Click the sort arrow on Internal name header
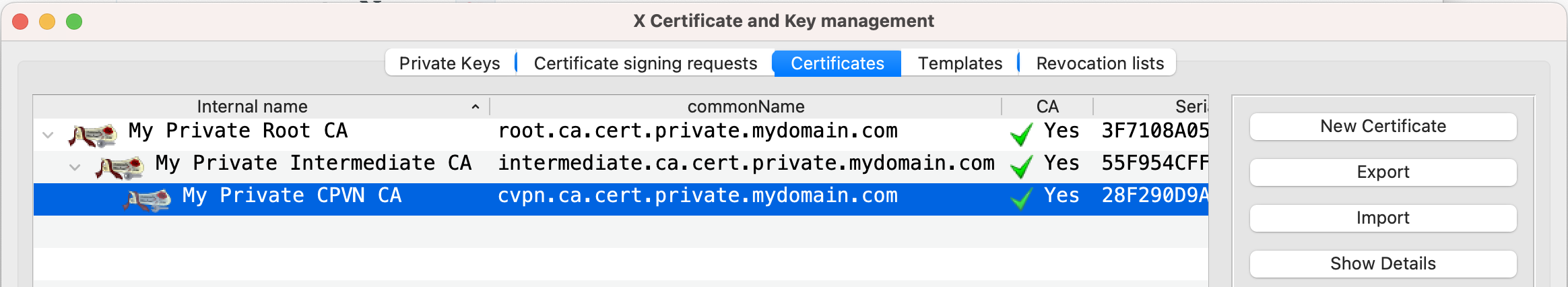 click(476, 106)
